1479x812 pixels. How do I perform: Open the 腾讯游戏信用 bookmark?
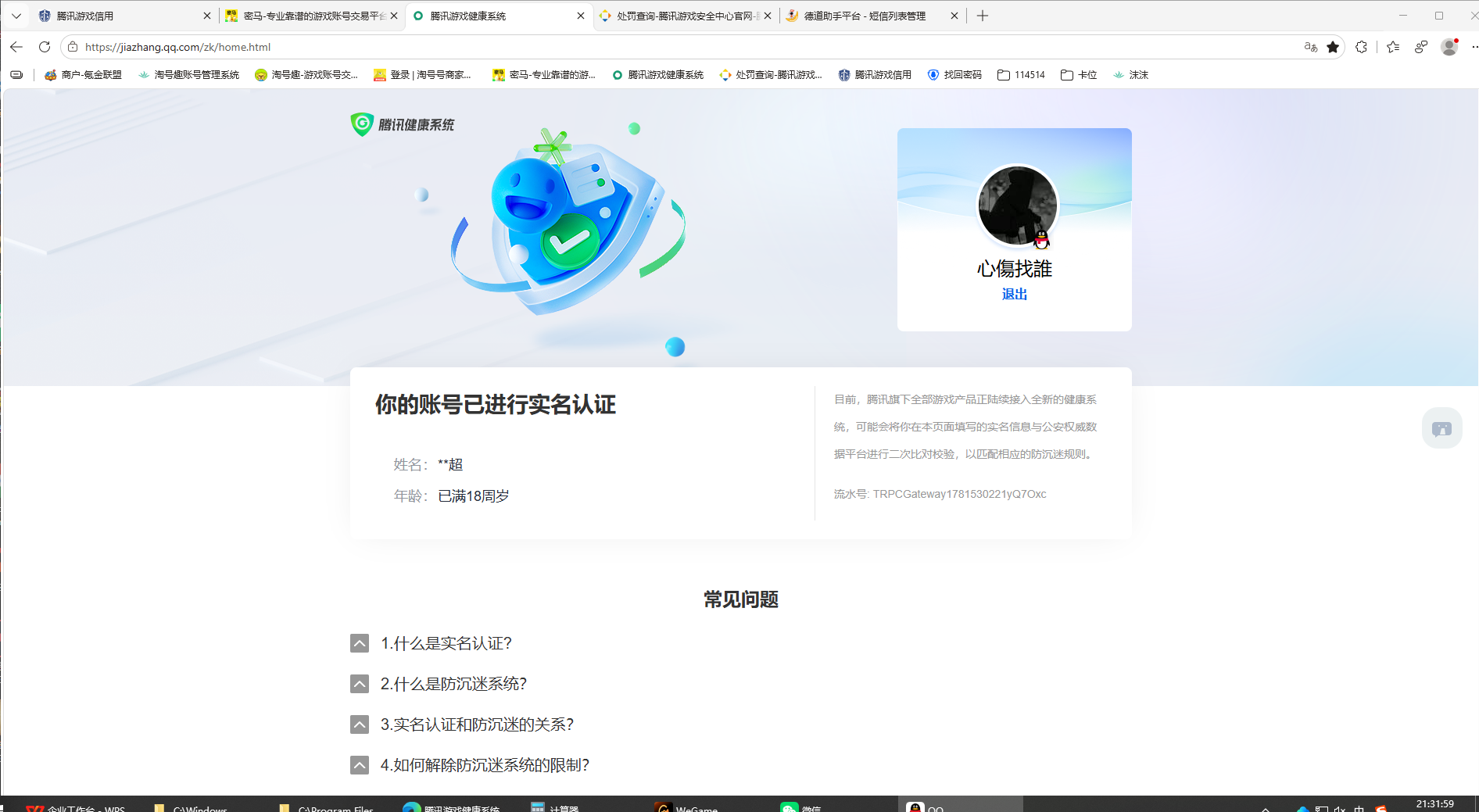click(875, 75)
